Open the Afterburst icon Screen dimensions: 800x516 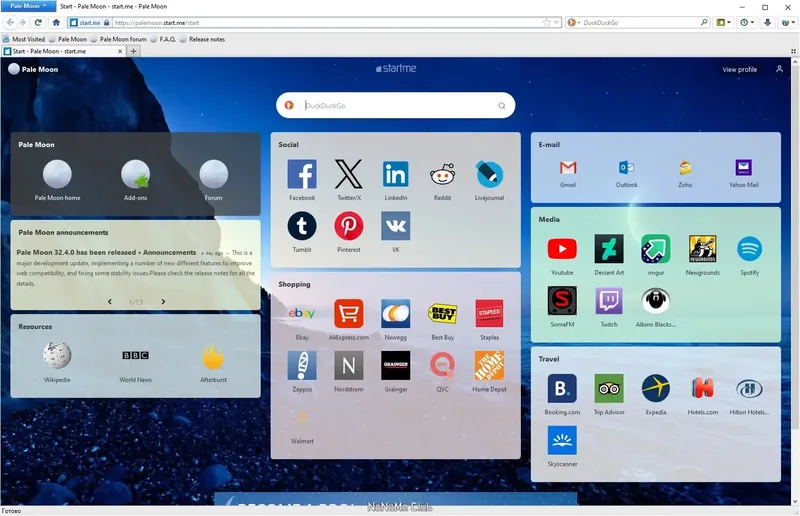click(213, 355)
